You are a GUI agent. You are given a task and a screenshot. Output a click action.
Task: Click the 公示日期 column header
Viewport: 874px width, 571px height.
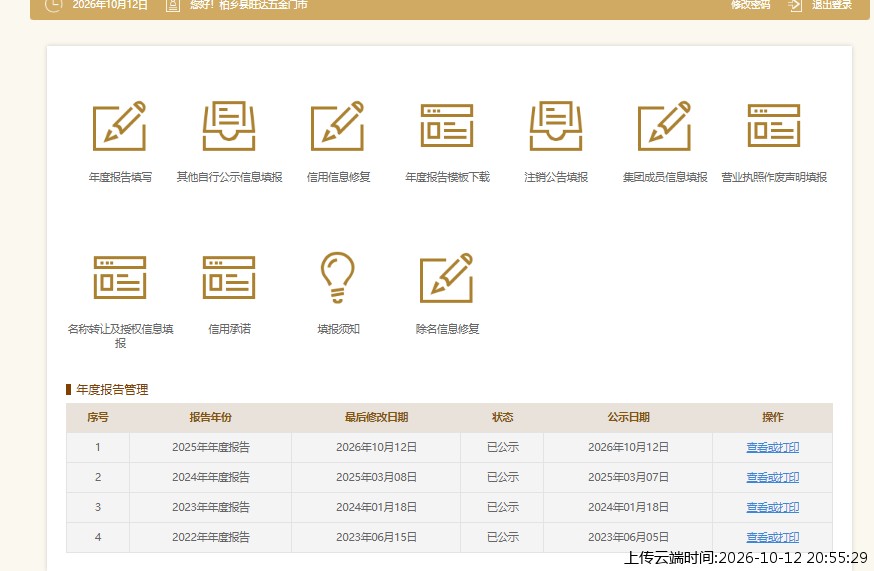[628, 417]
